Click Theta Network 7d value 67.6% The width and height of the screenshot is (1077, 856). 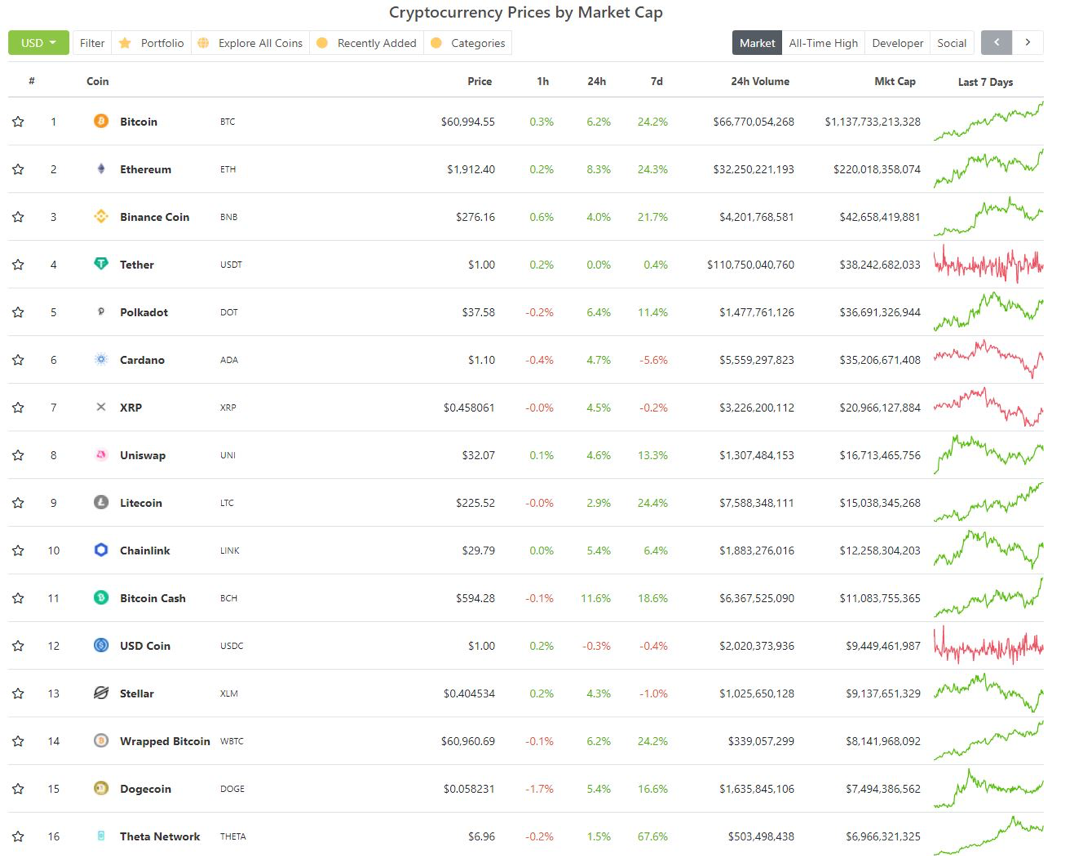pyautogui.click(x=653, y=836)
